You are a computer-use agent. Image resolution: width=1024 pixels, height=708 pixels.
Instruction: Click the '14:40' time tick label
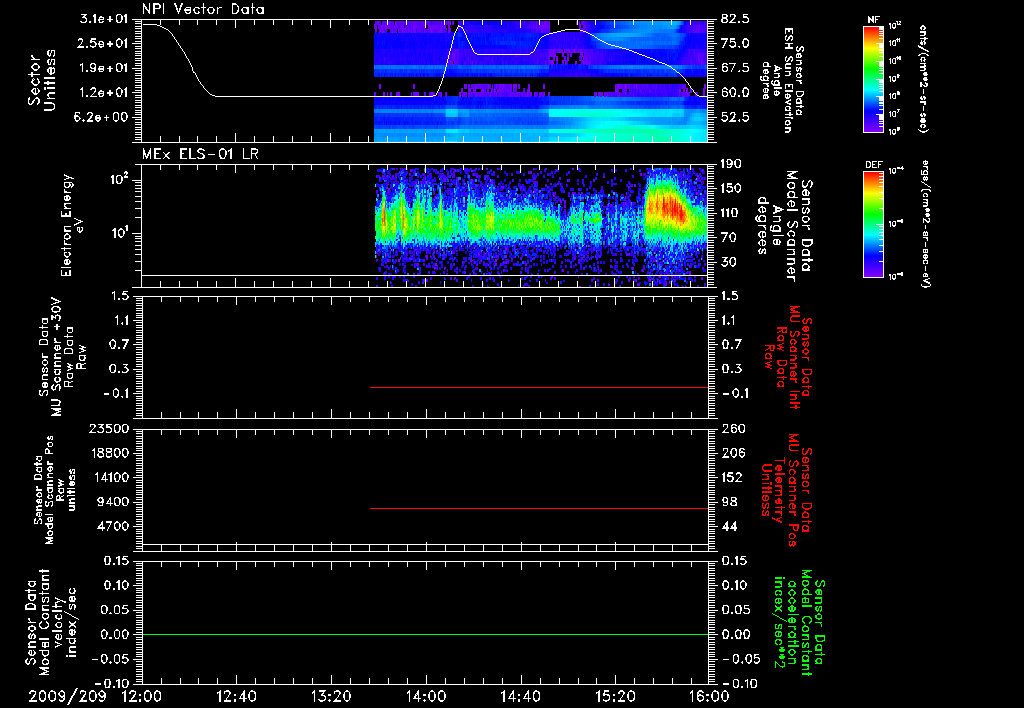click(520, 696)
